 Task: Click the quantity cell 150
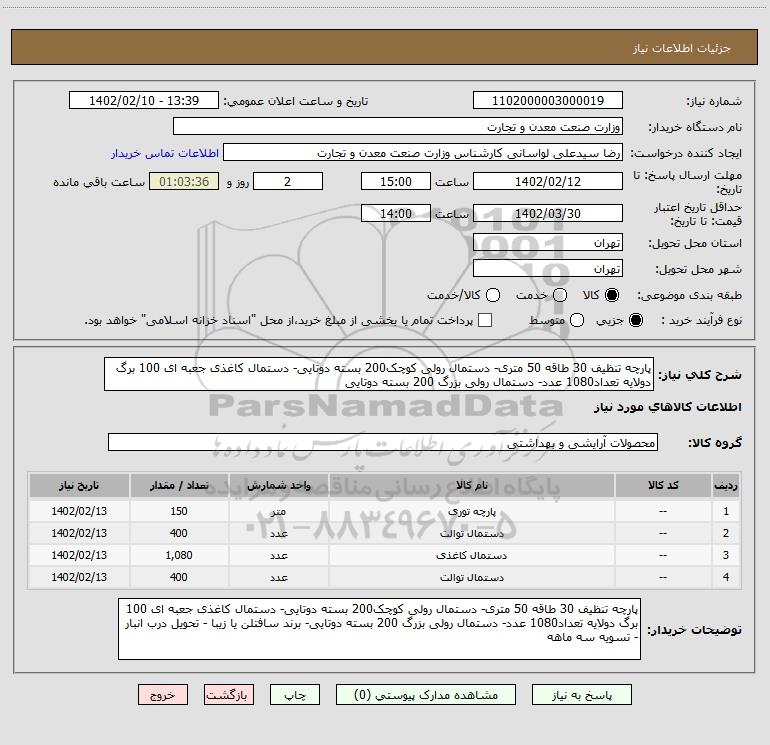tap(179, 511)
